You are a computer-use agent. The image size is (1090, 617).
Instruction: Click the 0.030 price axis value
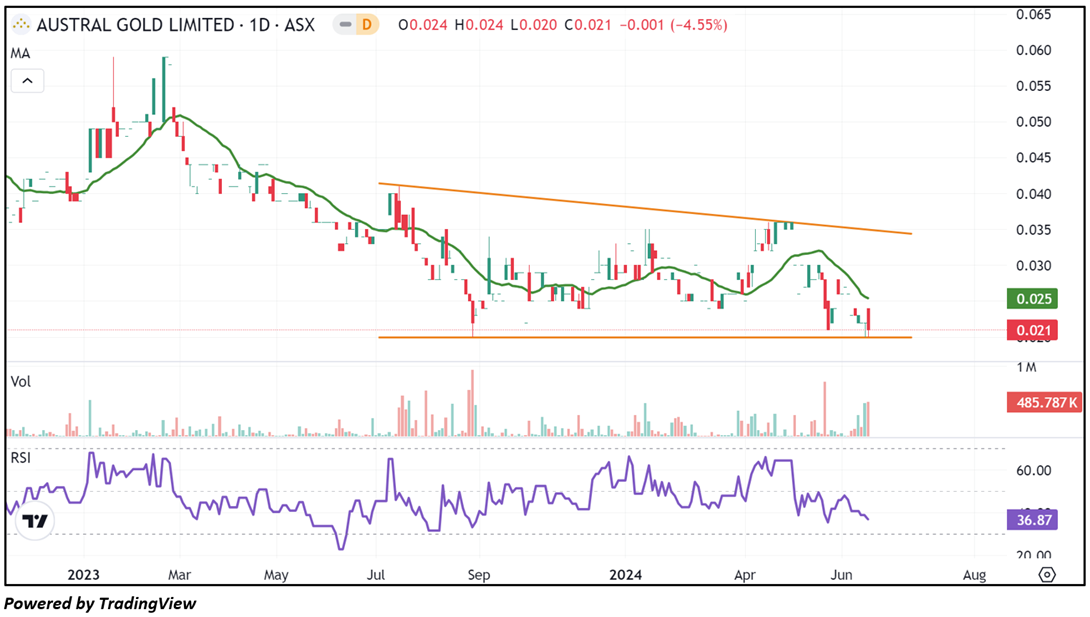(1034, 265)
